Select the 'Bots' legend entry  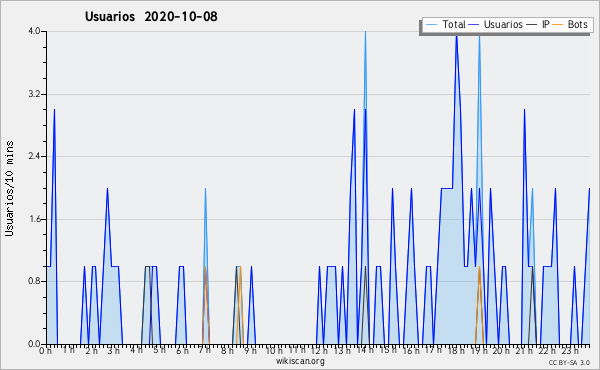577,24
